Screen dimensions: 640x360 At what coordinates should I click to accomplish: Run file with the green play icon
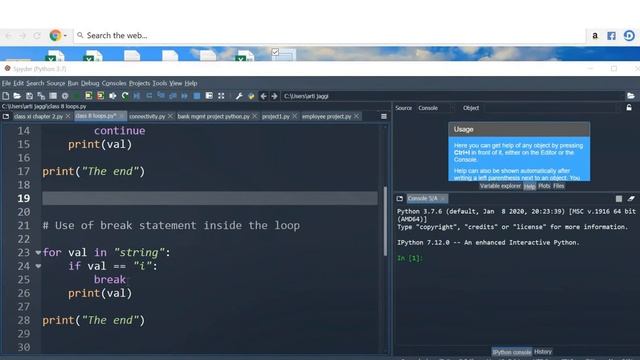click(x=77, y=96)
